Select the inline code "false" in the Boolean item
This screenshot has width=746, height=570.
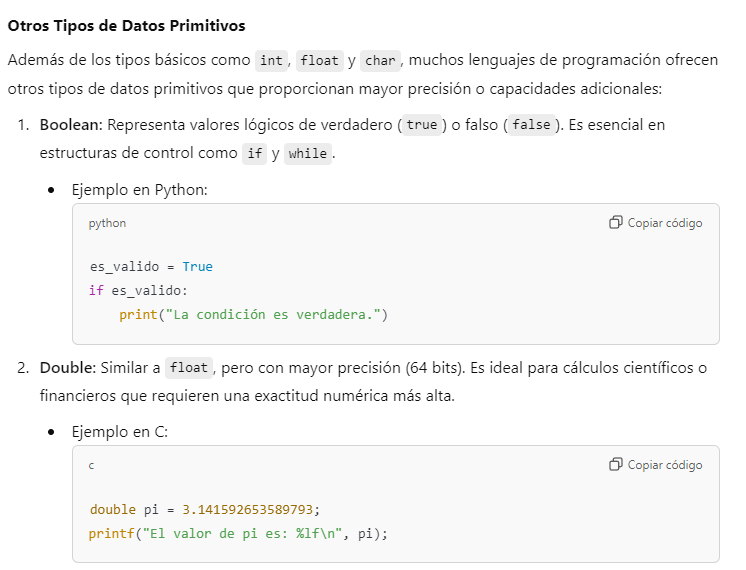point(531,125)
